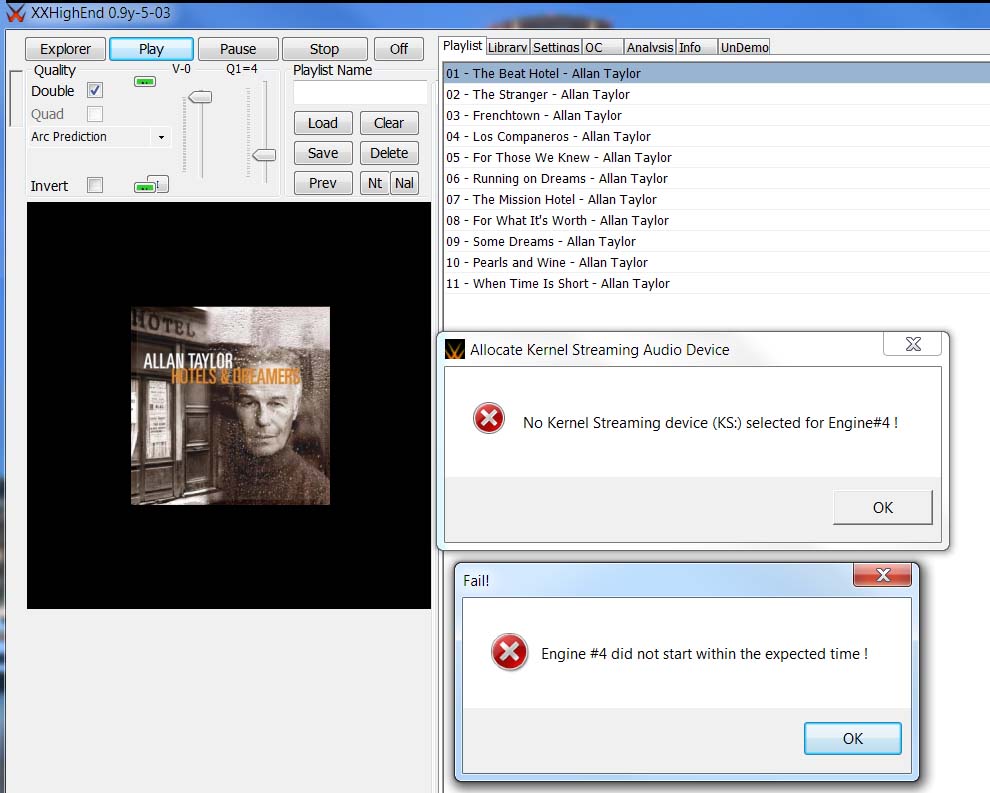Clear the playlist with Clear button
The height and width of the screenshot is (793, 990).
click(x=389, y=123)
